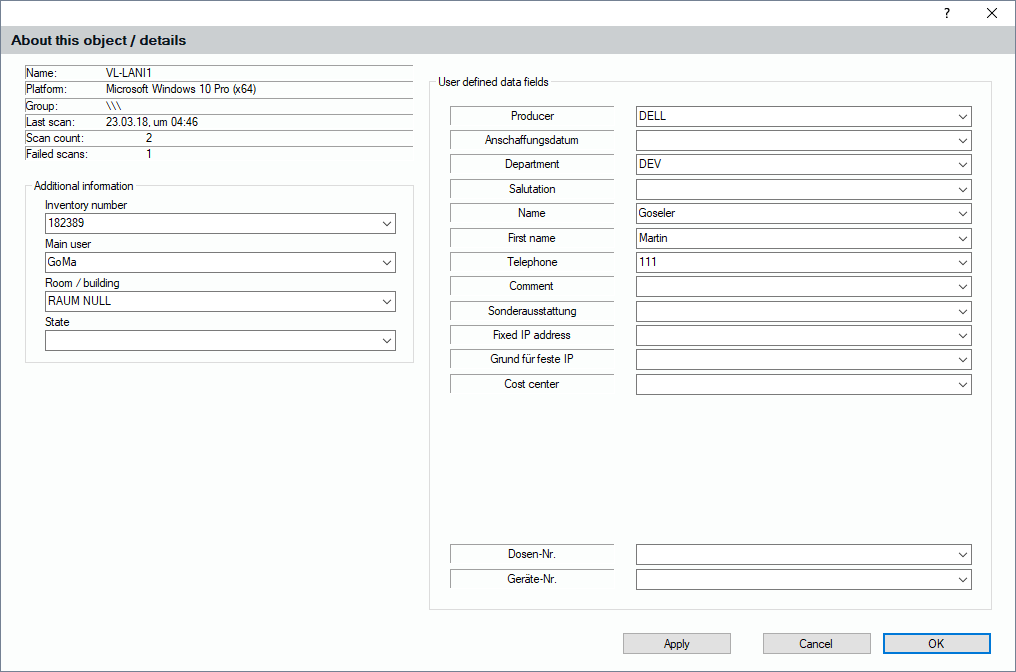Expand the Main user dropdown
This screenshot has width=1016, height=672.
tap(386, 263)
